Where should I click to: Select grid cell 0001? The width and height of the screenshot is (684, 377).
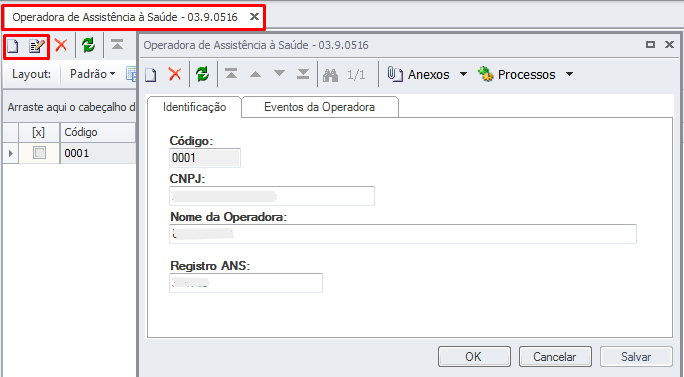[98, 153]
